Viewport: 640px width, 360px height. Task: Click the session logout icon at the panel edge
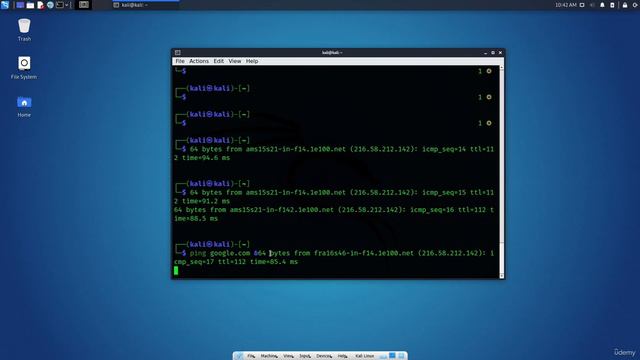tap(636, 5)
